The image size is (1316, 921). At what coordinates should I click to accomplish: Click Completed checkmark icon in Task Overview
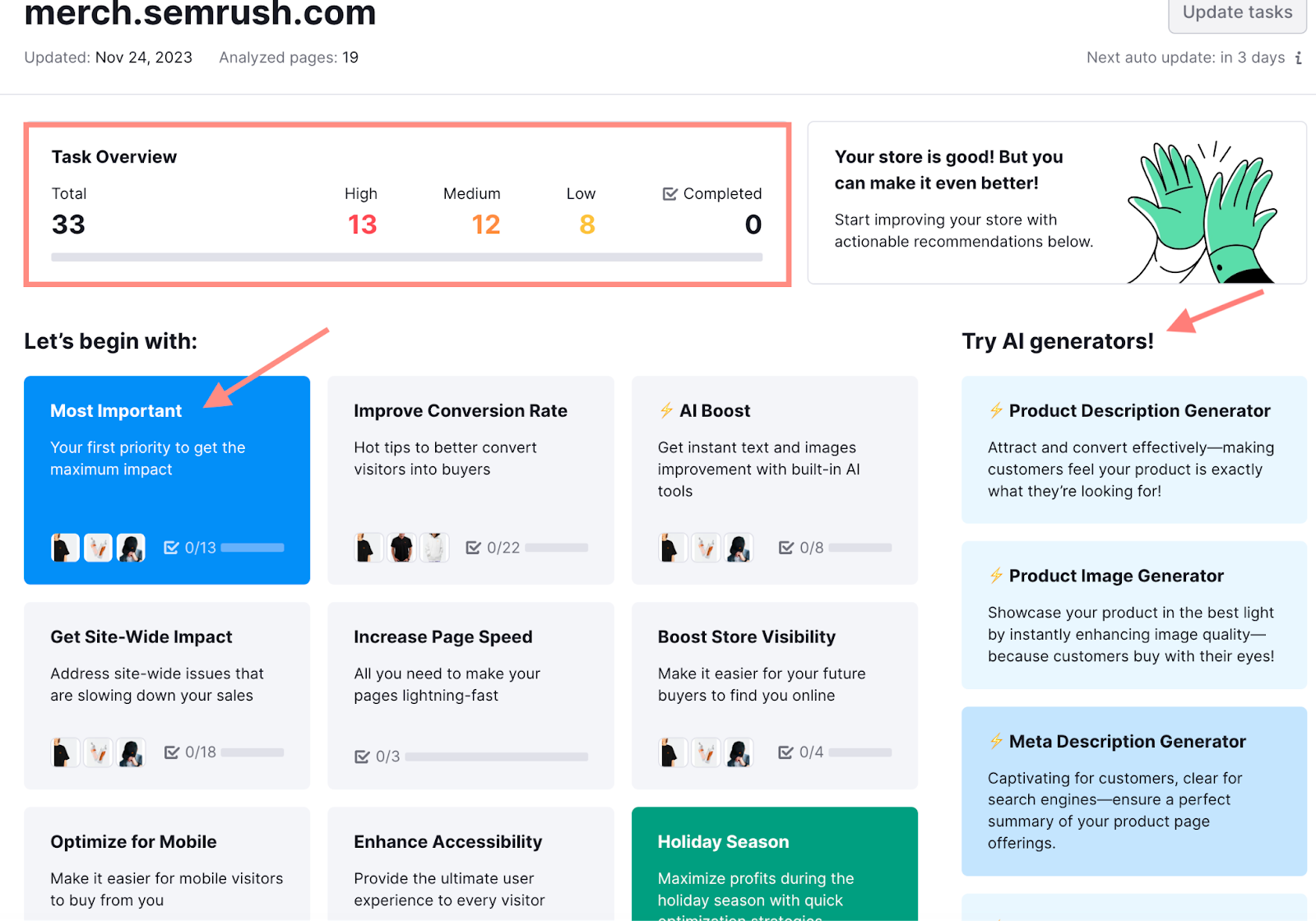coord(669,193)
